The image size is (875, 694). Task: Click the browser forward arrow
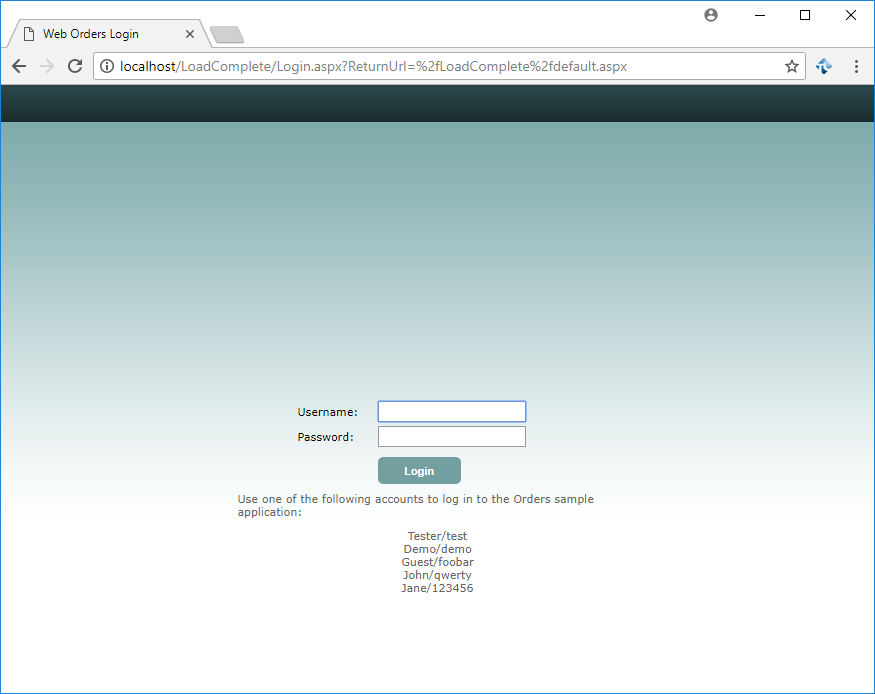coord(47,66)
